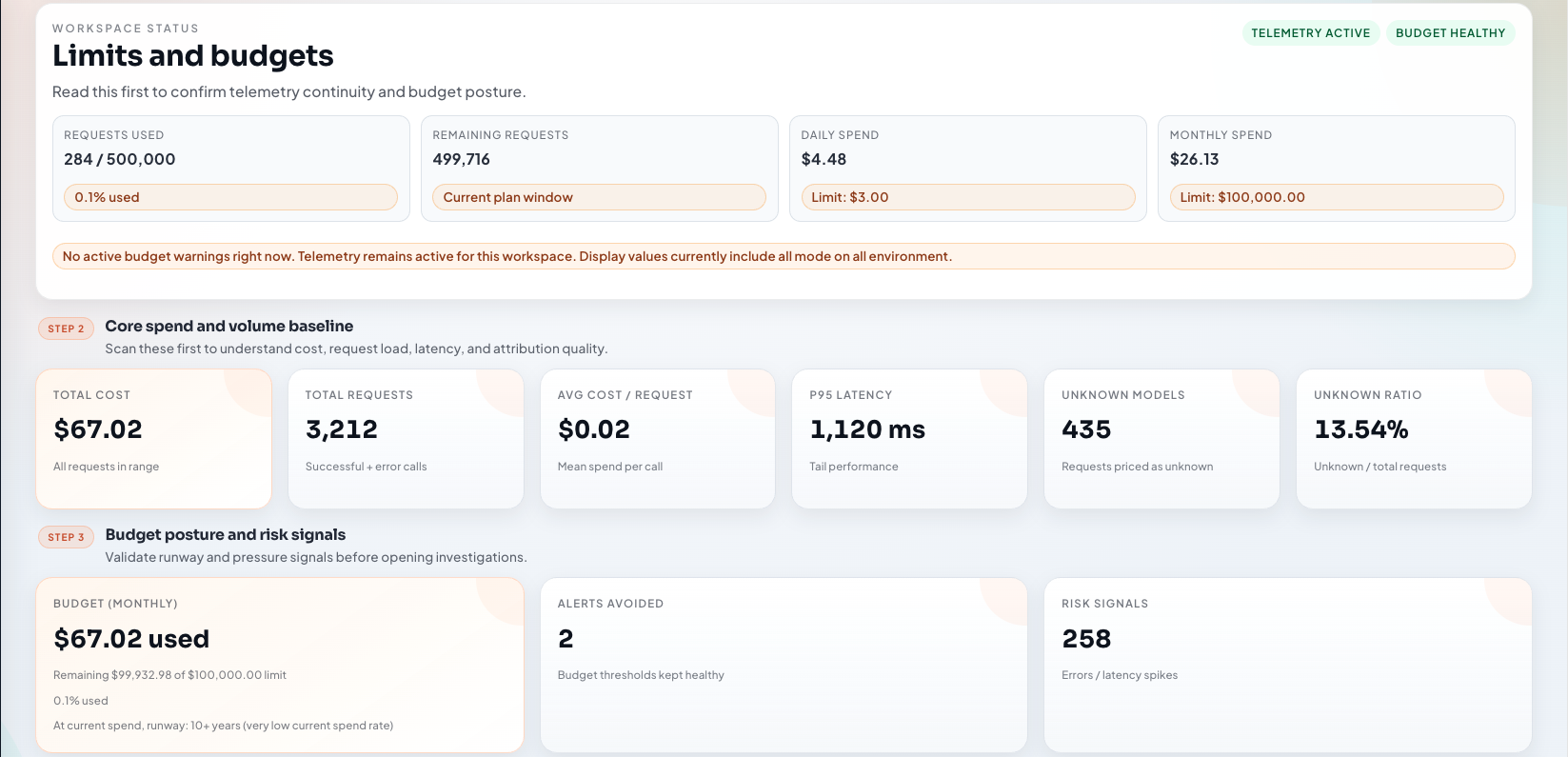1568x757 pixels.
Task: Click the Budget thresholds kept healthy text
Action: pos(641,675)
